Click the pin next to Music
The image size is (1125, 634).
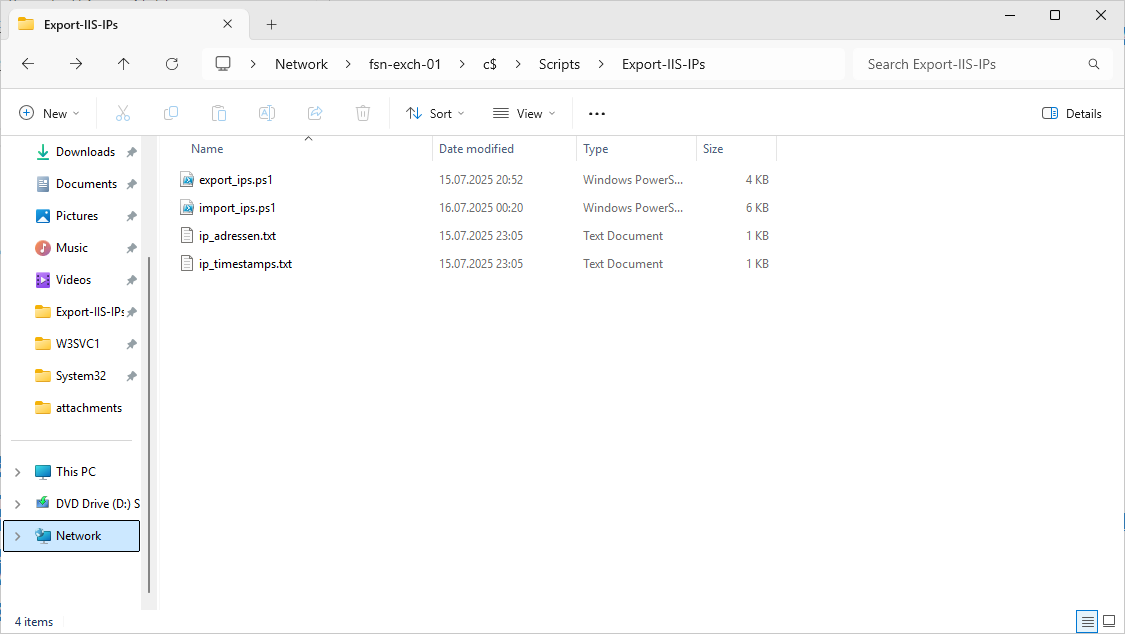131,248
